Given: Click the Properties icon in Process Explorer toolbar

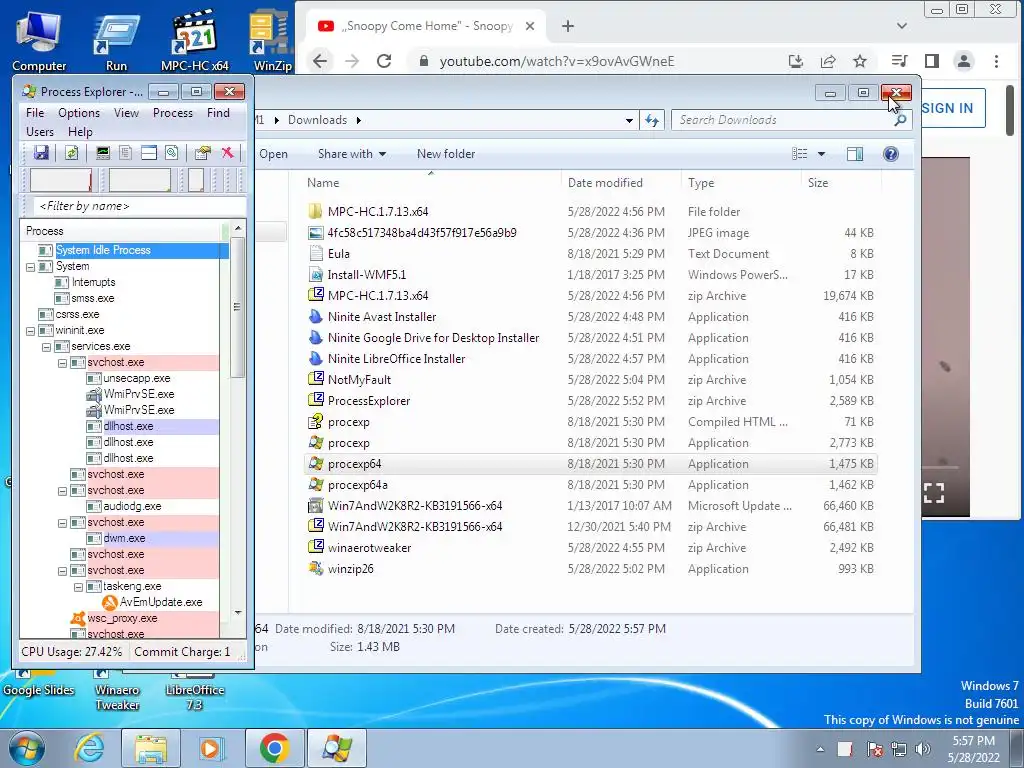Looking at the screenshot, I should coord(202,153).
